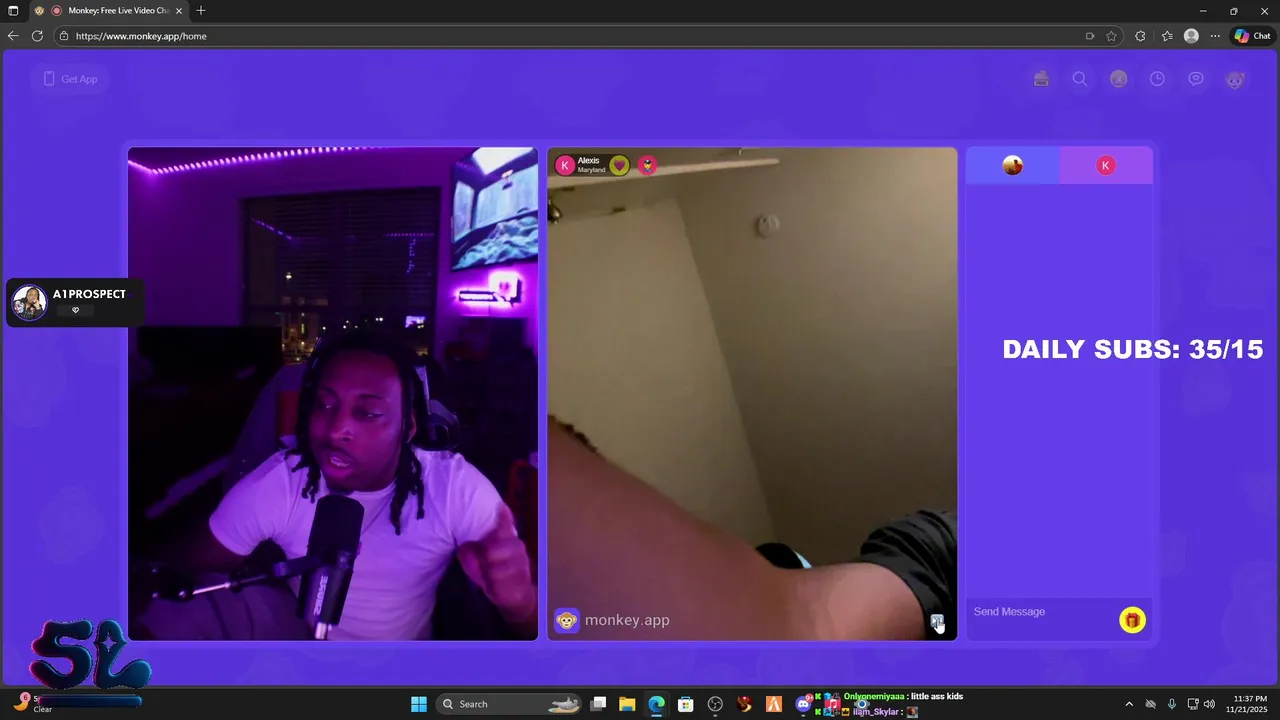
Task: Open Task View on the taskbar
Action: (x=598, y=704)
